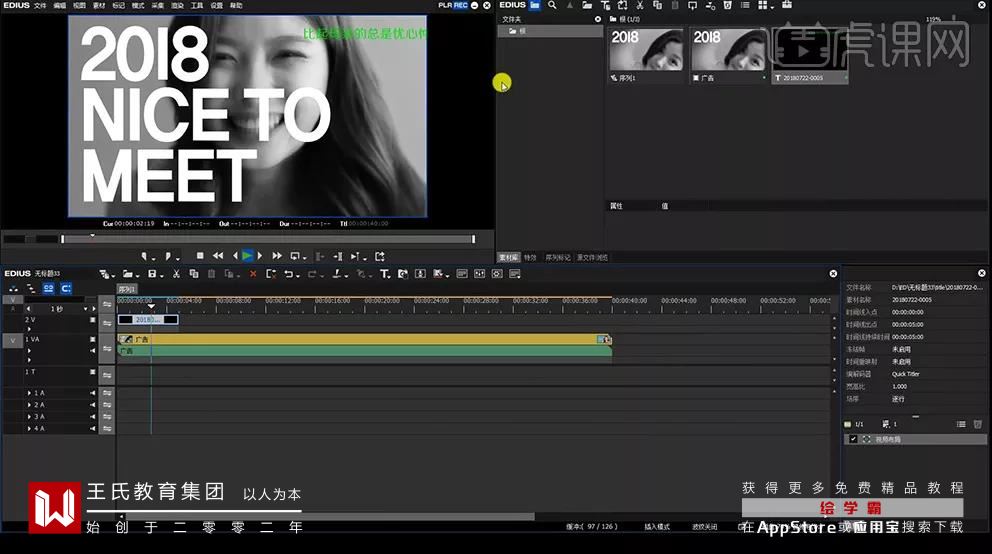Switch to the 特效 effects tab
Viewport: 992px width, 554px height.
click(530, 257)
